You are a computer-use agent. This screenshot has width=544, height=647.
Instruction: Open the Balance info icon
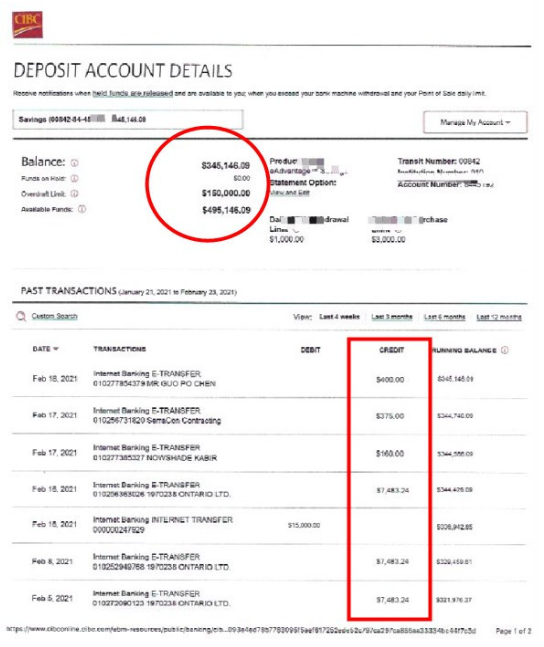pos(74,163)
